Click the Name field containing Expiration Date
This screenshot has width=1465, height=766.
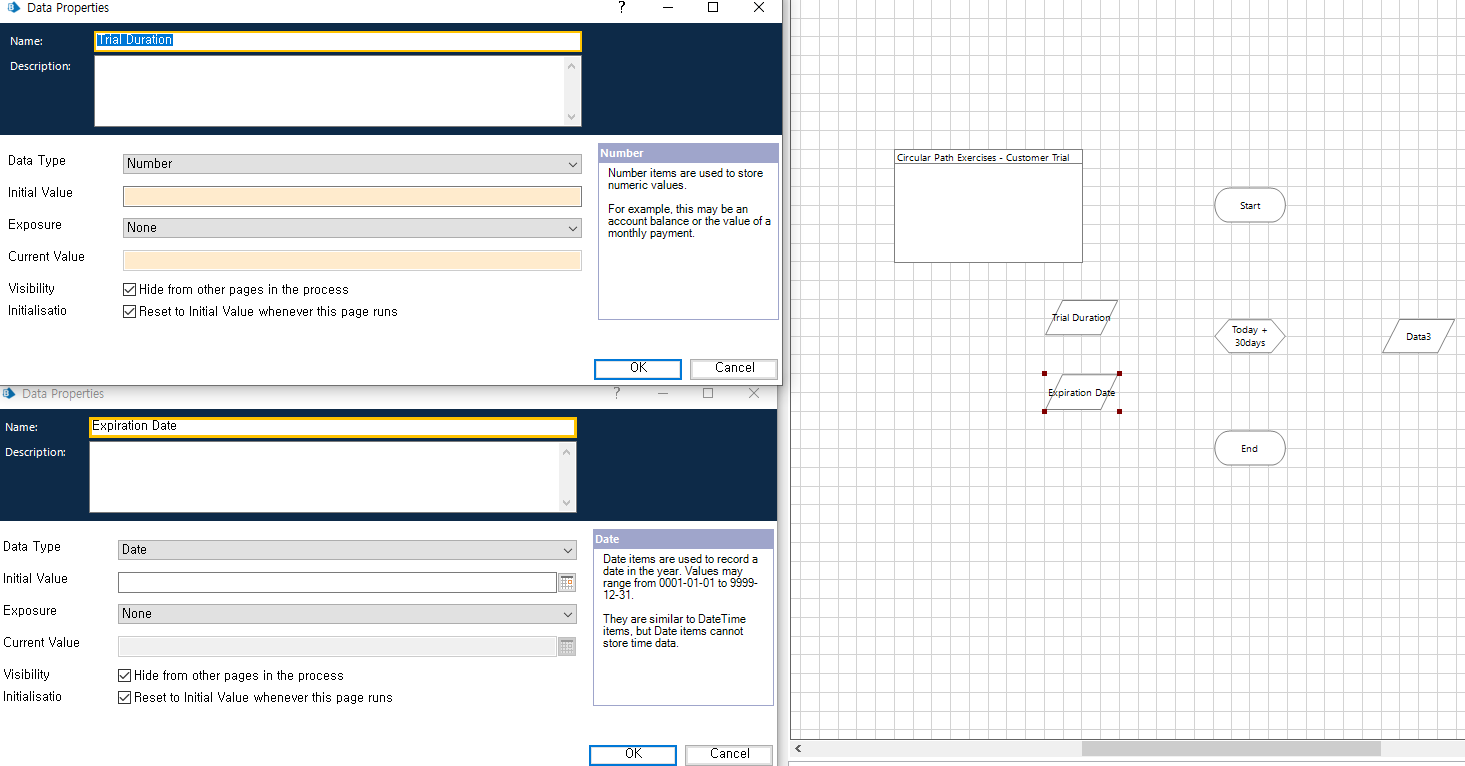[x=333, y=427]
